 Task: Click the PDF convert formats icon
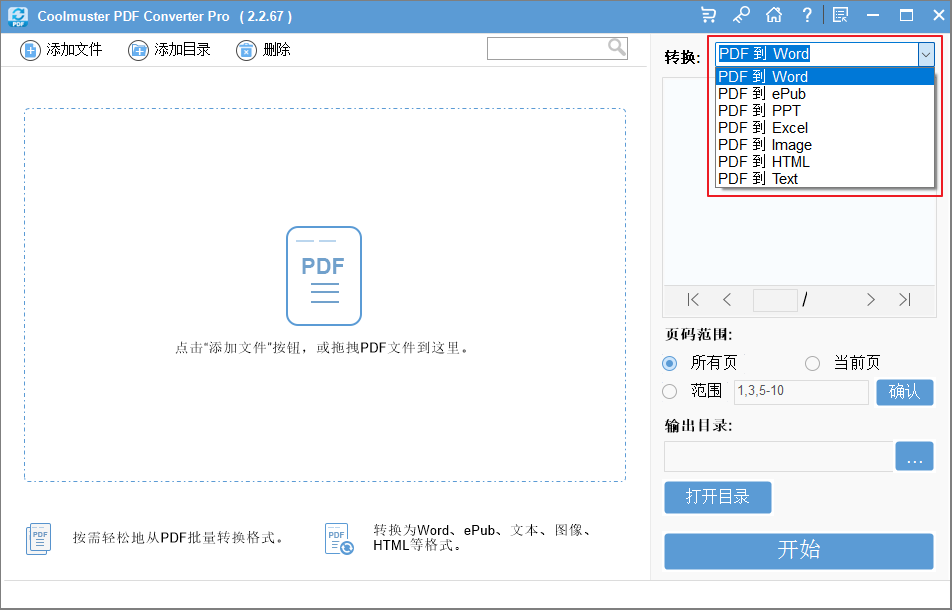pos(339,538)
